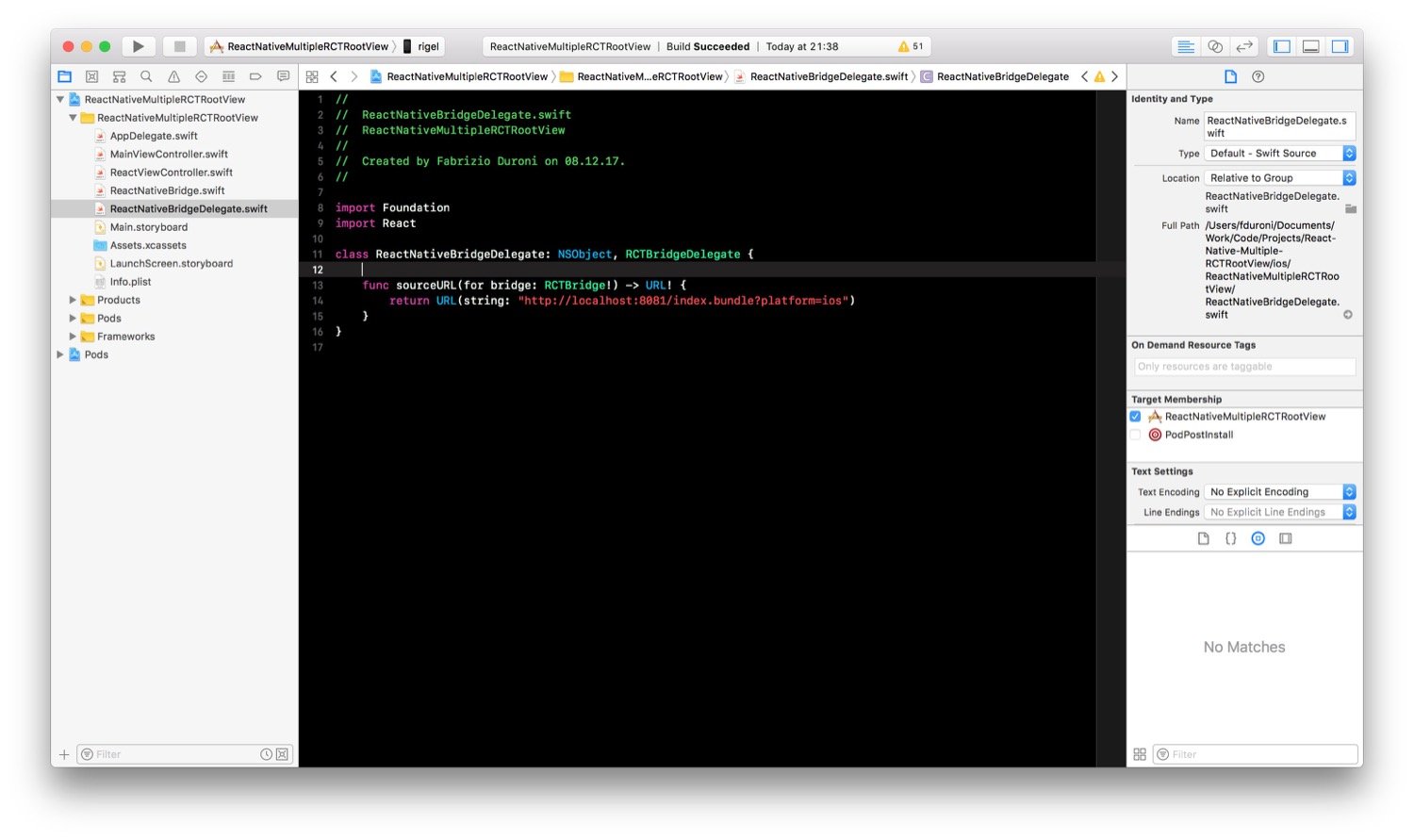Screen dimensions: 1414x840
Task: Click the ReactNativeM...eRCTRootView folder in jump bar
Action: tap(641, 76)
